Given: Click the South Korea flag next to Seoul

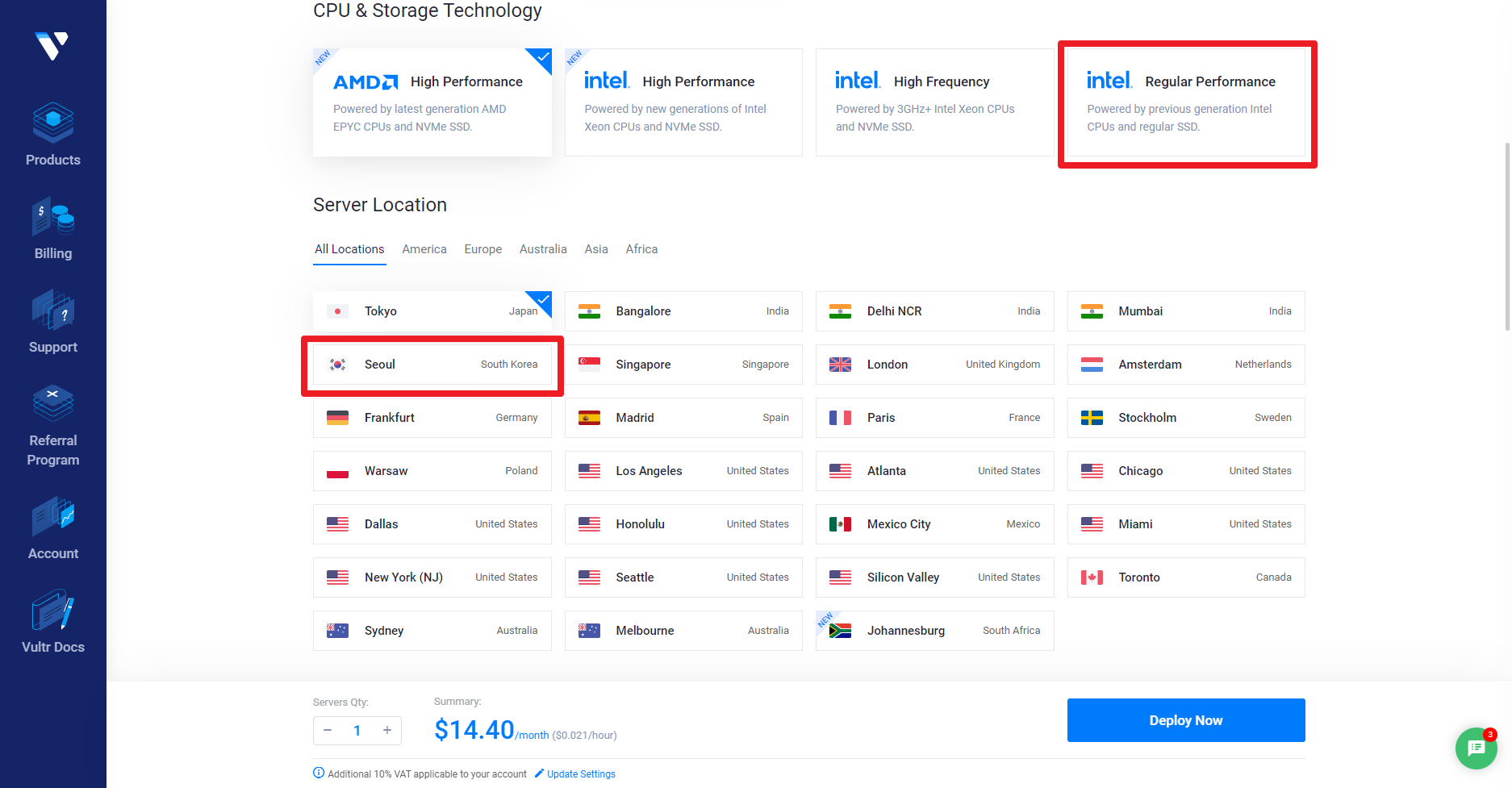Looking at the screenshot, I should 337,365.
